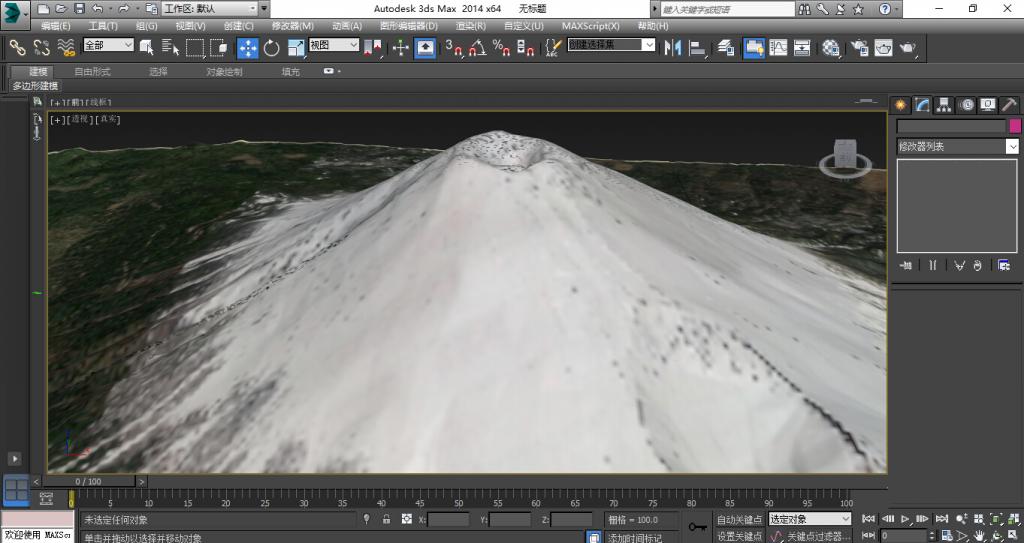Open the Hierarchy command panel
This screenshot has height=543, width=1024.
(x=944, y=105)
